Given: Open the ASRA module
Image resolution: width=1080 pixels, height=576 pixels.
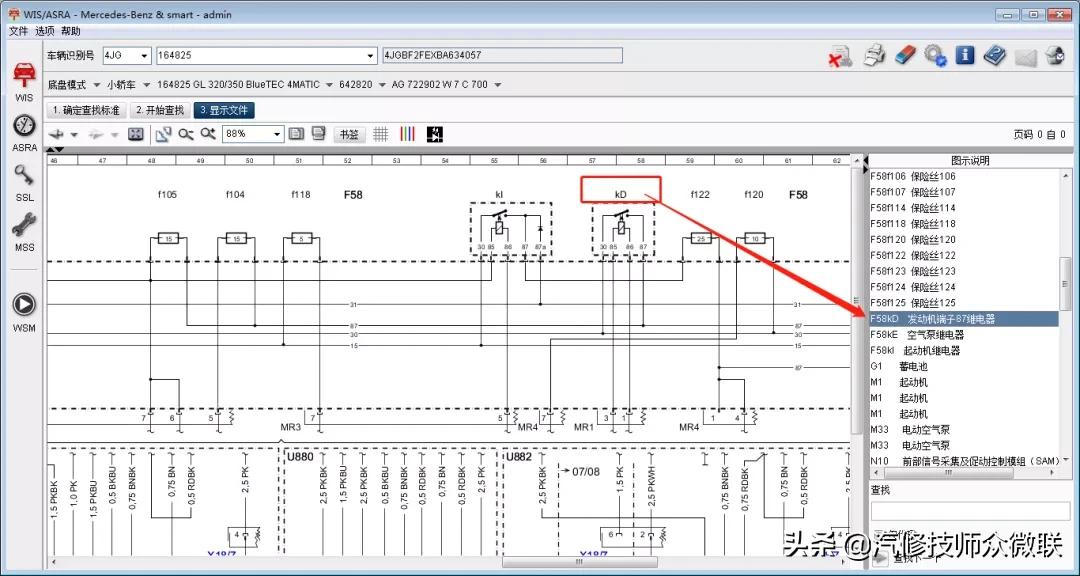Looking at the screenshot, I should pos(24,128).
